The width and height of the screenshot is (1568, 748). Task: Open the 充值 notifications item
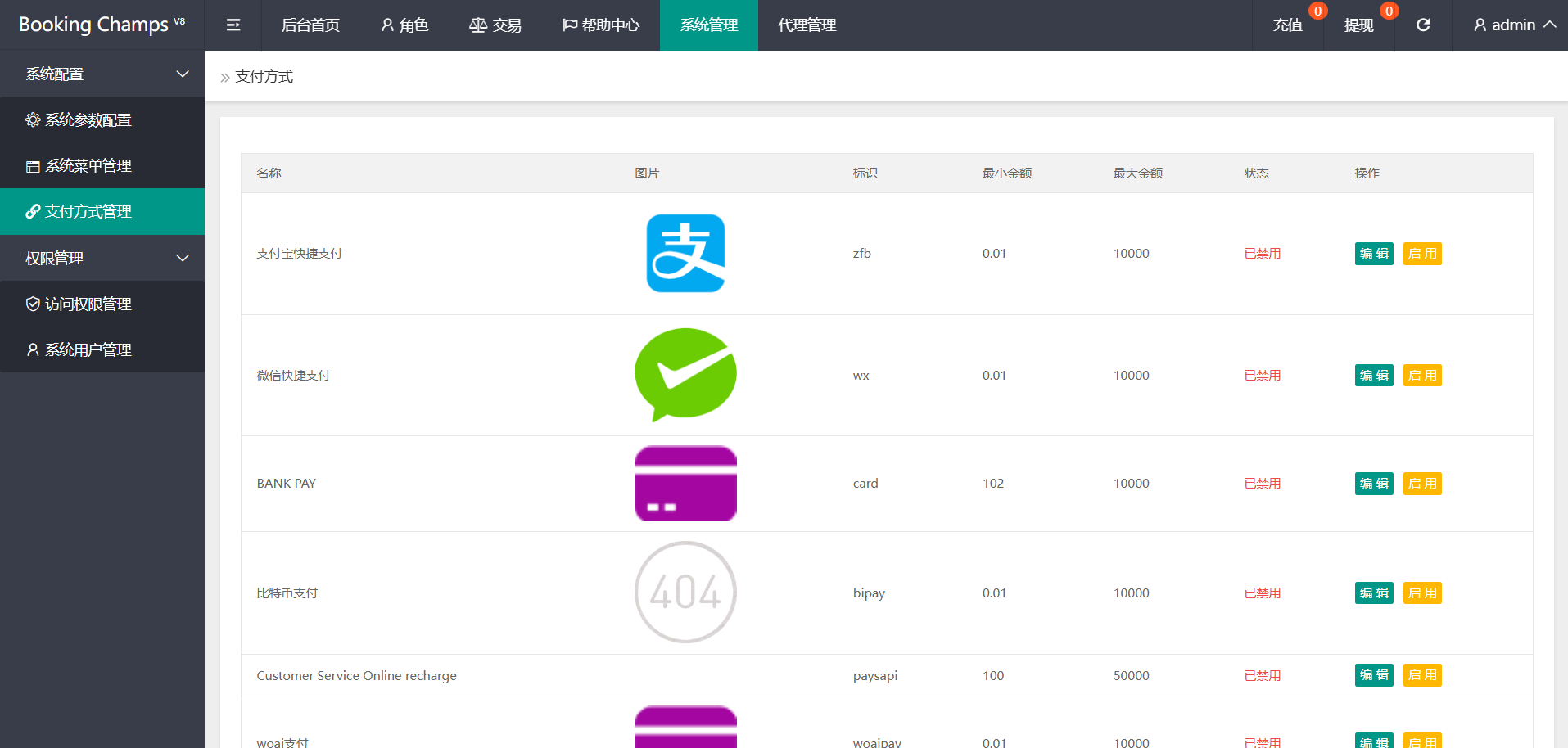[1288, 25]
